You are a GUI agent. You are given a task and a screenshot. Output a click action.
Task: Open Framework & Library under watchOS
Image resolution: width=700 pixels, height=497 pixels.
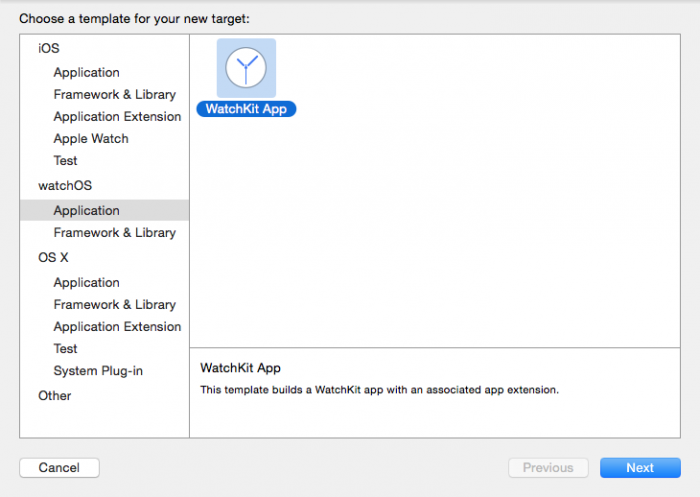click(114, 233)
